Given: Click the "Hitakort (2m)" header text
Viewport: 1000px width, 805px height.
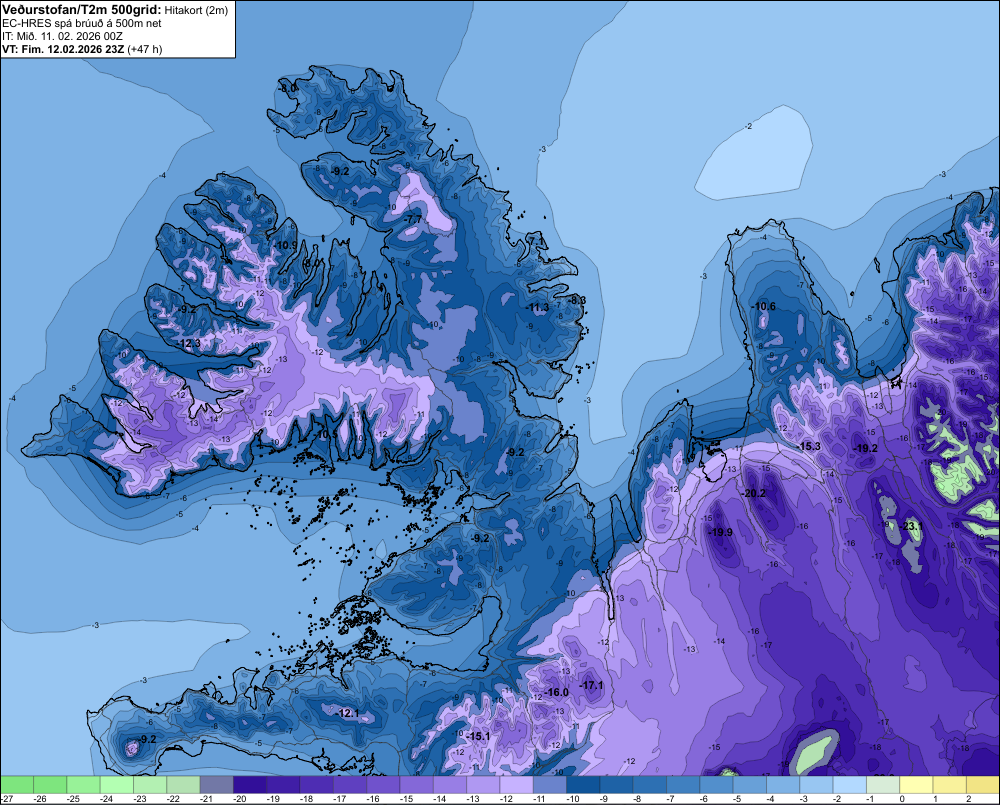Looking at the screenshot, I should coord(196,10).
